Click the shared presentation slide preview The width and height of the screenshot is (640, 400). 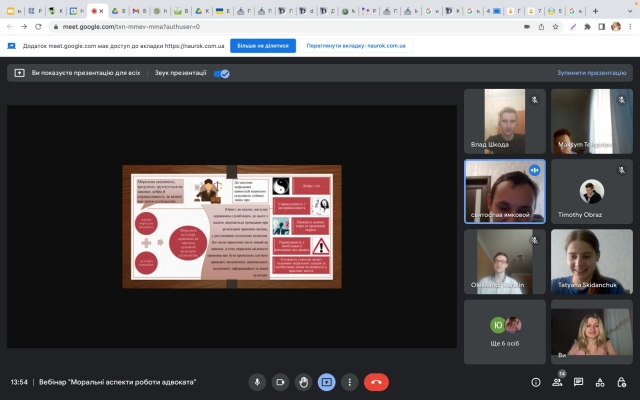point(232,224)
